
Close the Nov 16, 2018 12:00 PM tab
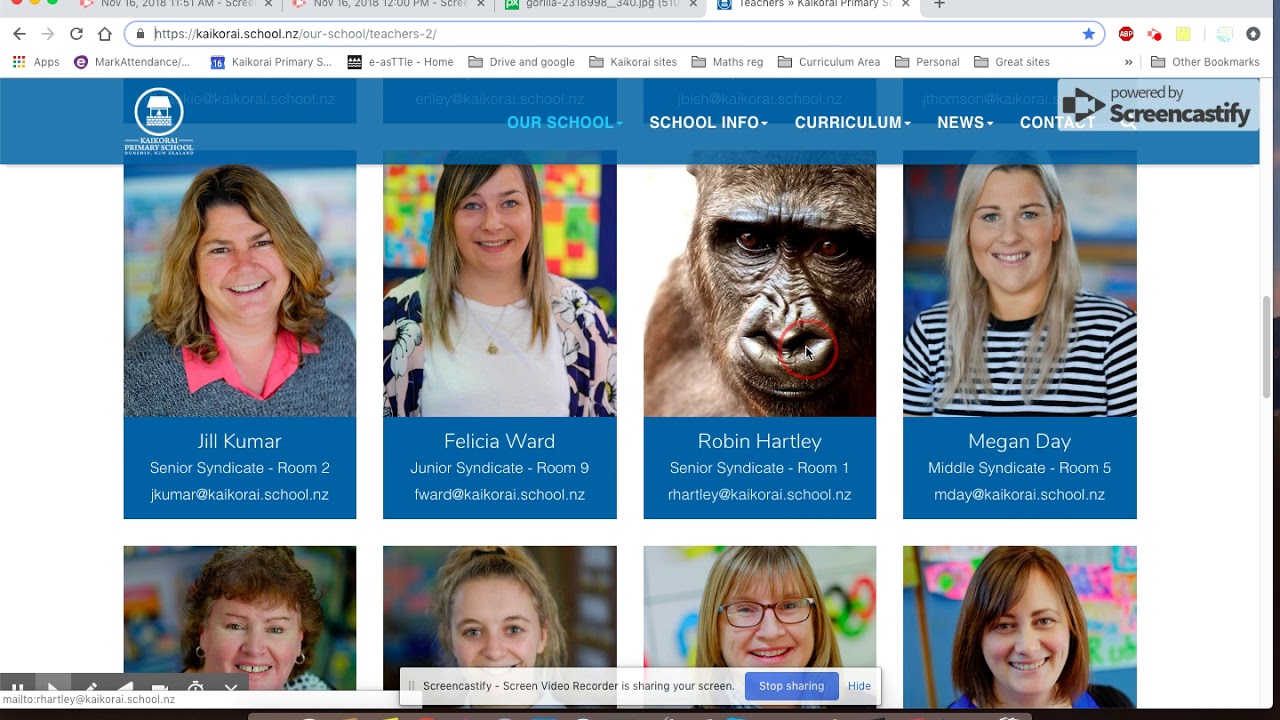[x=480, y=4]
